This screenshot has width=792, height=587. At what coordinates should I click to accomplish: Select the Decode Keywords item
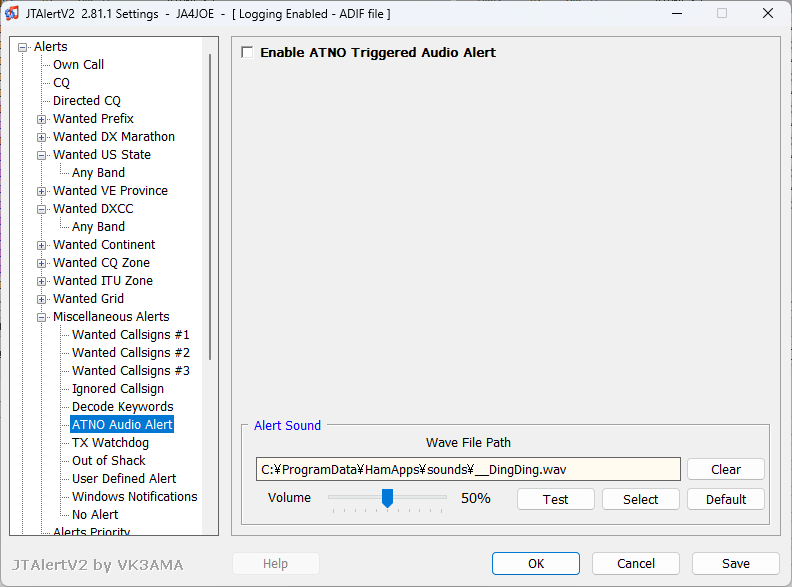tap(122, 407)
